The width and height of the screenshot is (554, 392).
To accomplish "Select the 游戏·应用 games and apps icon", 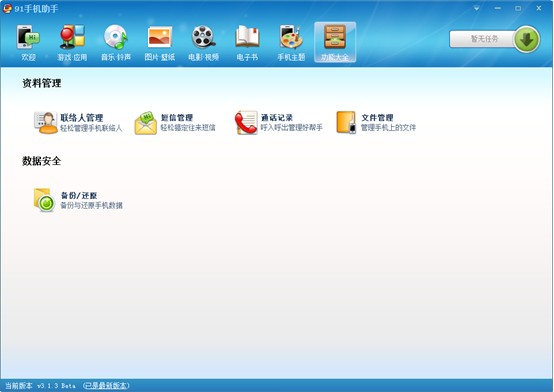I will click(x=72, y=36).
